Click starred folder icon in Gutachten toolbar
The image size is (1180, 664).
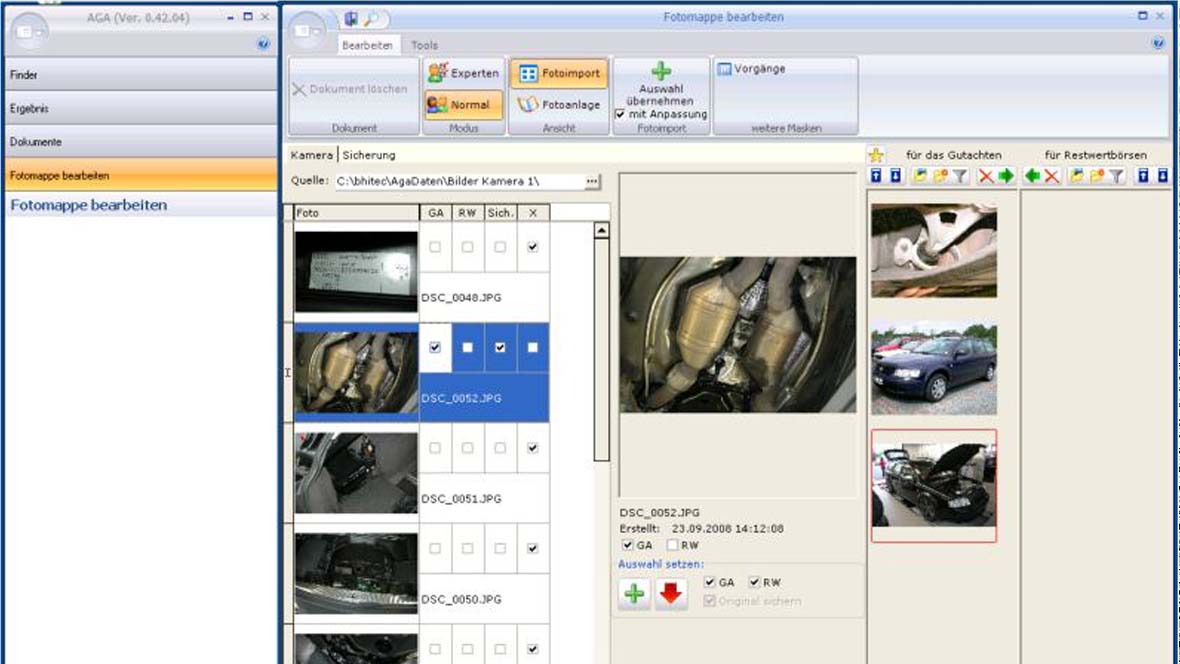[940, 176]
